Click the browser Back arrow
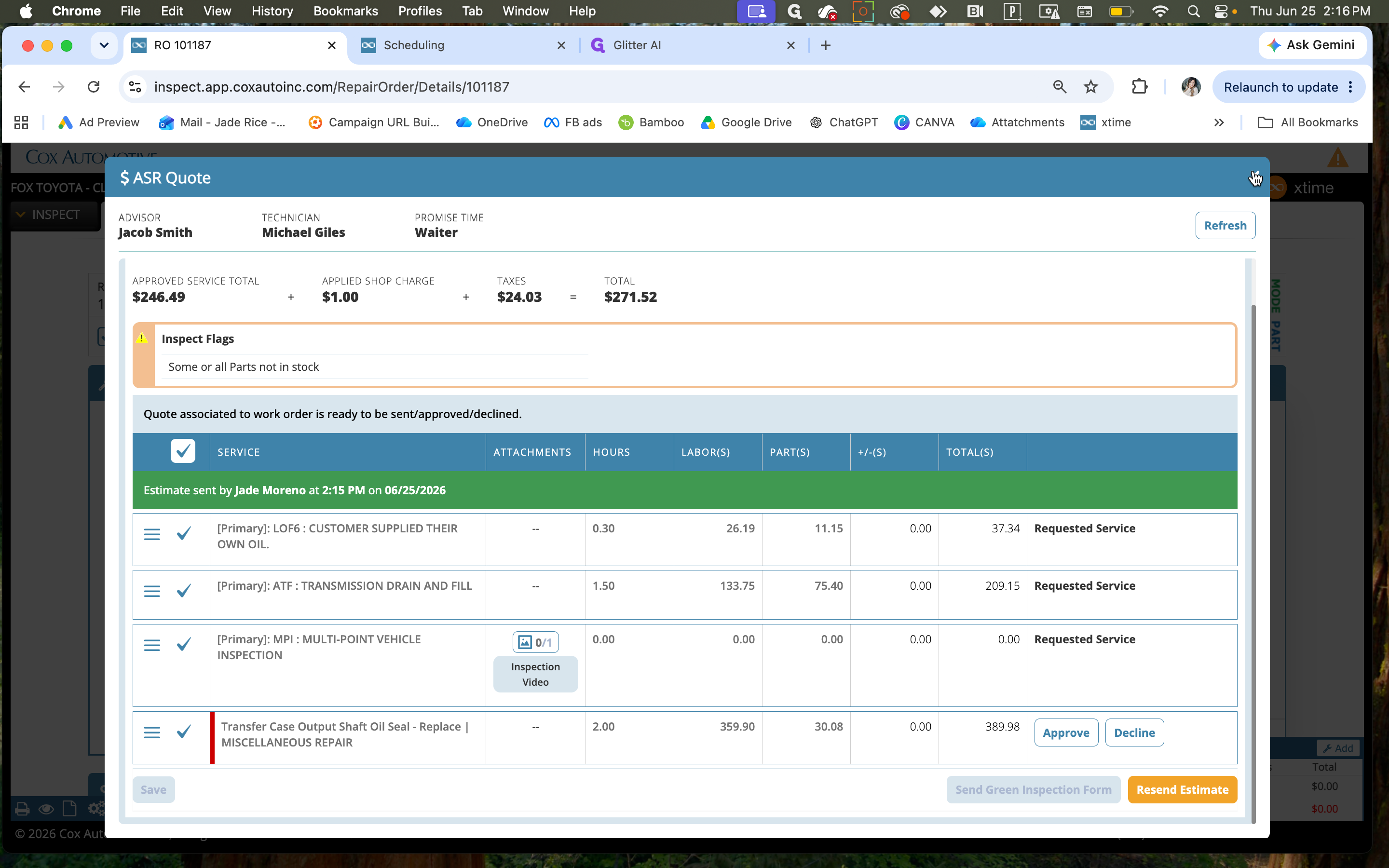 click(x=24, y=87)
